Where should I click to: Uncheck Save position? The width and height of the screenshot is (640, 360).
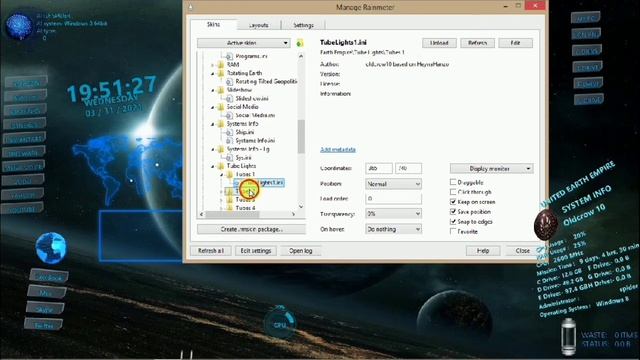453,211
